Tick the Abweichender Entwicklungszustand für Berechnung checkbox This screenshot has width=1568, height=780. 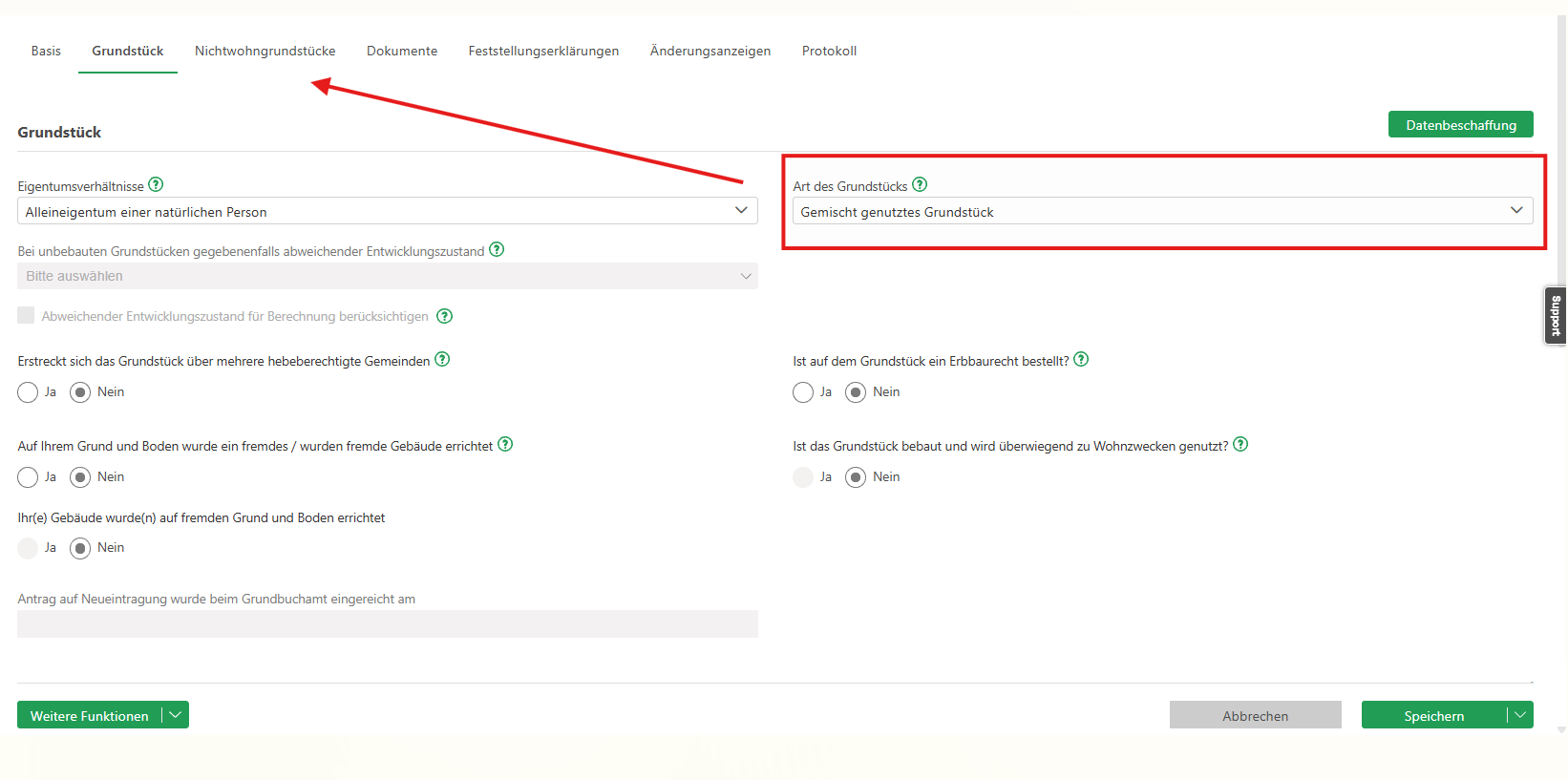point(26,316)
